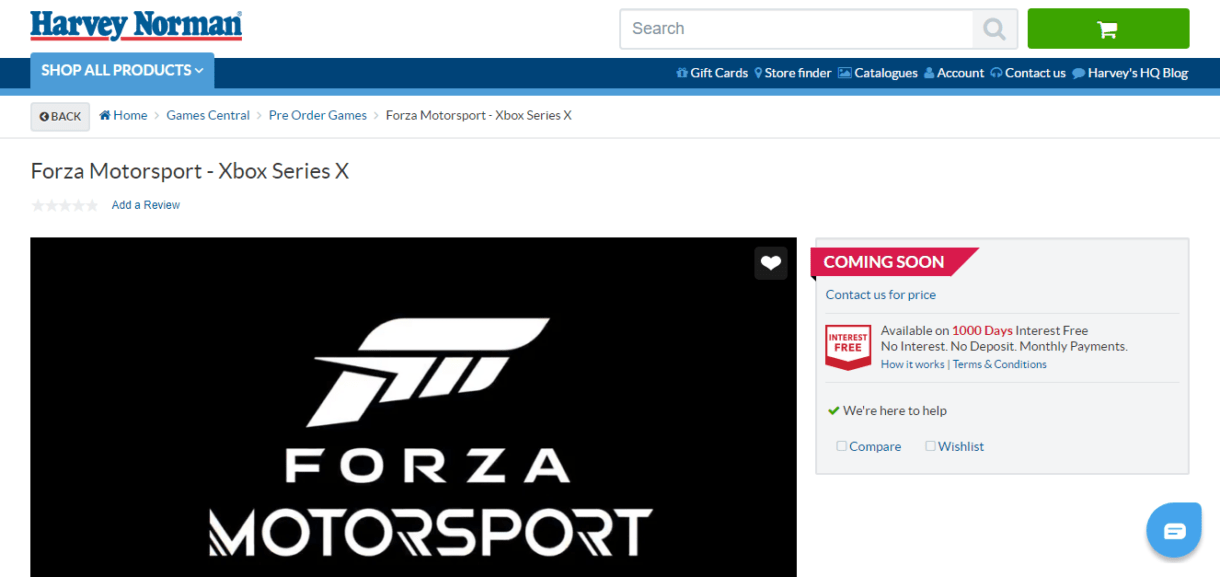Open Games Central breadcrumb link

(208, 115)
